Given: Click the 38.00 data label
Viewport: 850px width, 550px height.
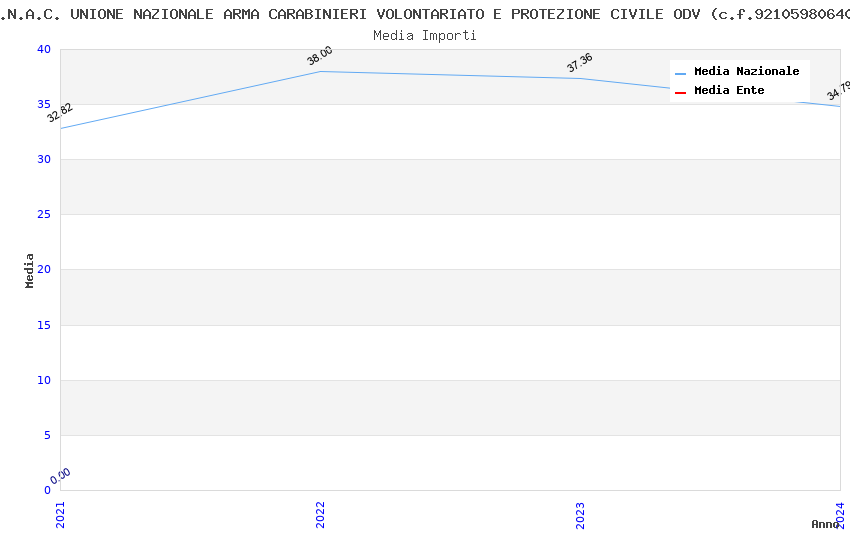Looking at the screenshot, I should coord(320,56).
